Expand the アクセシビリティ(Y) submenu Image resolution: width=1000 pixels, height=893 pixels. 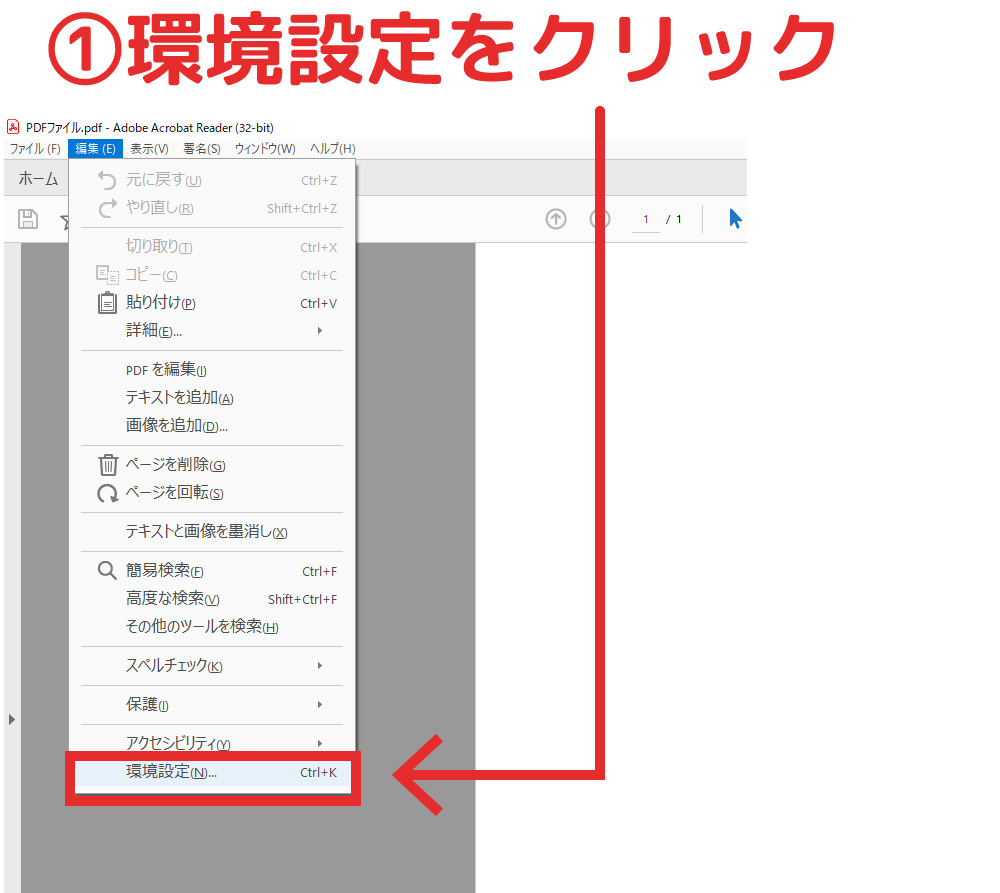pyautogui.click(x=212, y=743)
